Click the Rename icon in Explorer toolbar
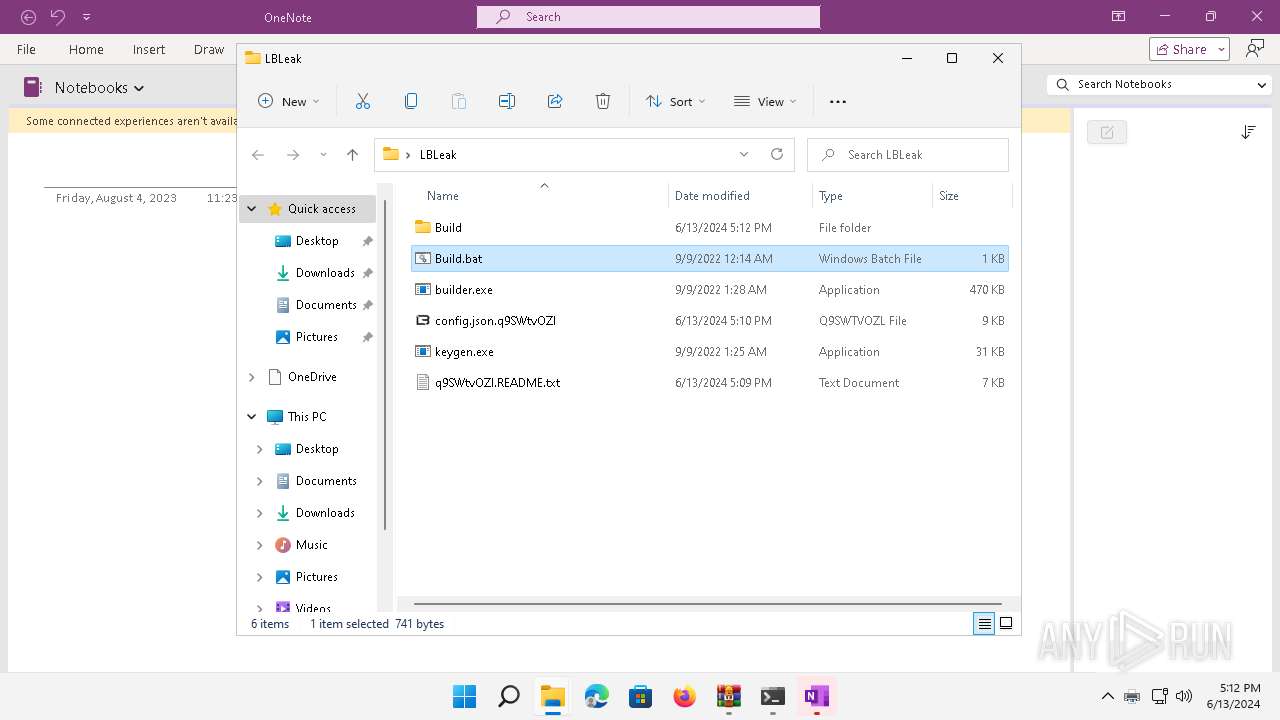1280x720 pixels. coord(506,101)
